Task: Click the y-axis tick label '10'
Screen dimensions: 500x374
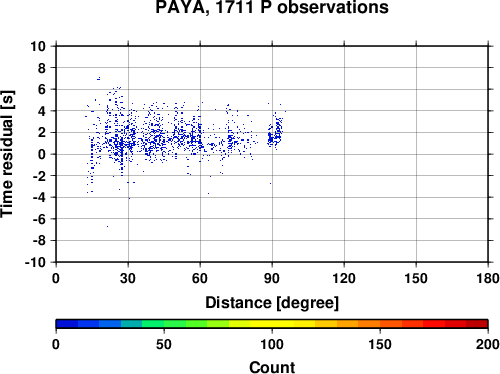Action: pos(38,46)
